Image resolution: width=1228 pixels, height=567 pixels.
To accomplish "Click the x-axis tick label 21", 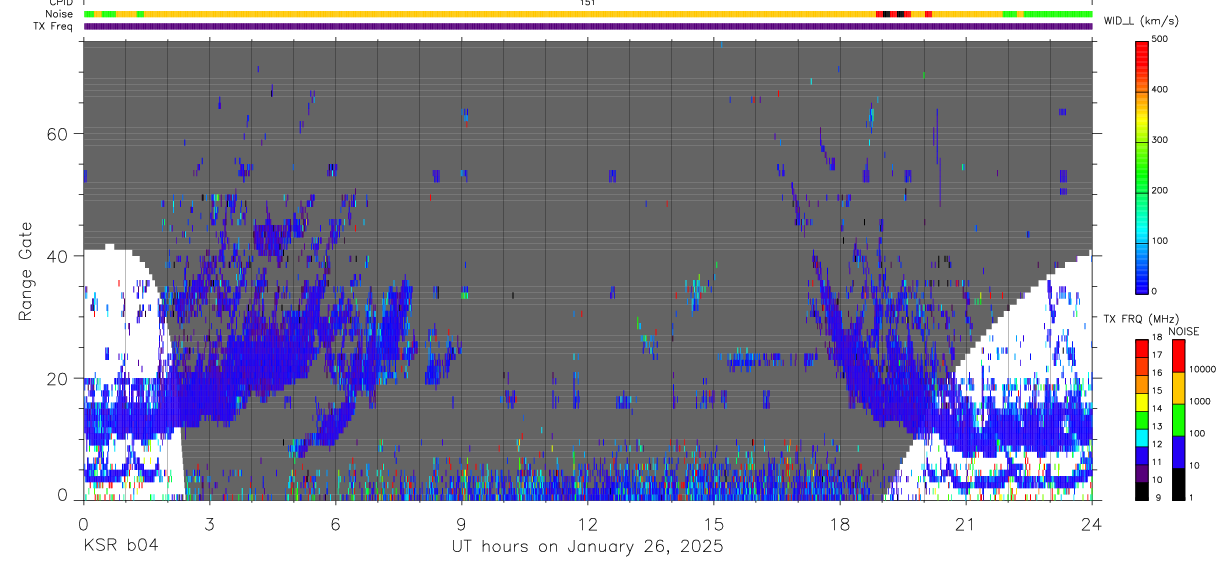I will [x=965, y=522].
